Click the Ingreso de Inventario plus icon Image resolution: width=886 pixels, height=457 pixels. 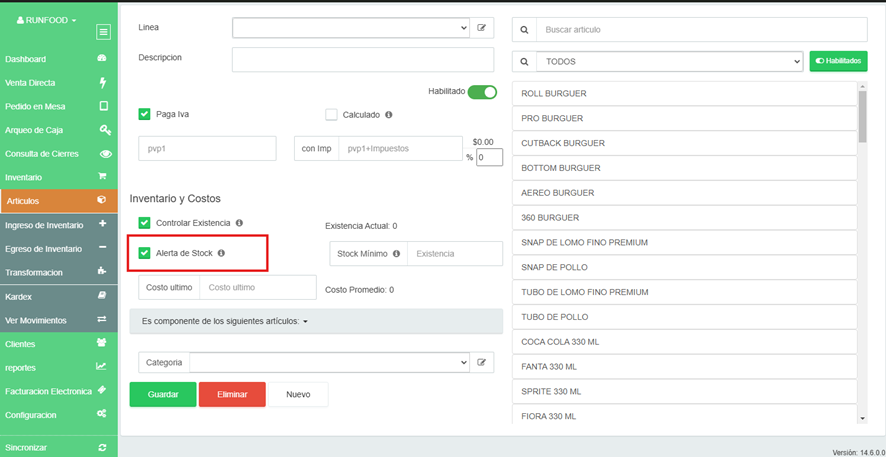[102, 224]
